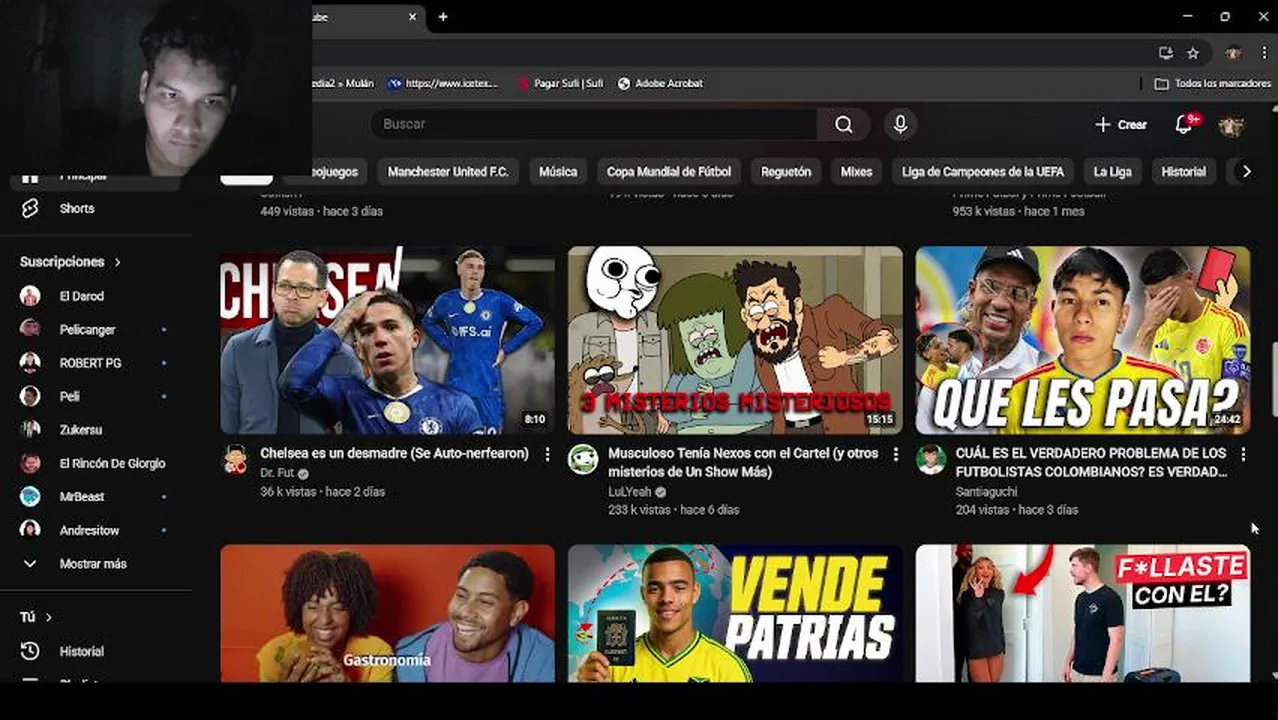Open the account avatar menu
Screen dimensions: 1278x720
click(x=1231, y=125)
